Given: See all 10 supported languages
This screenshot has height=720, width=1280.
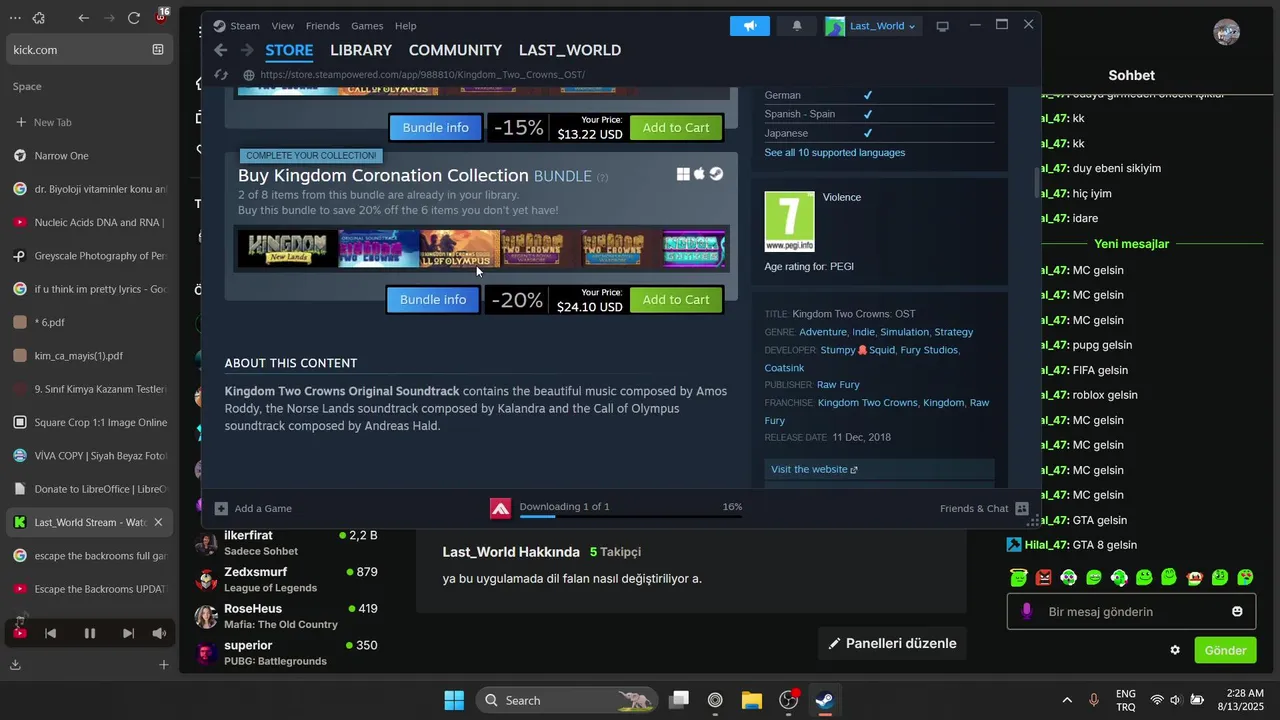Looking at the screenshot, I should pos(835,153).
